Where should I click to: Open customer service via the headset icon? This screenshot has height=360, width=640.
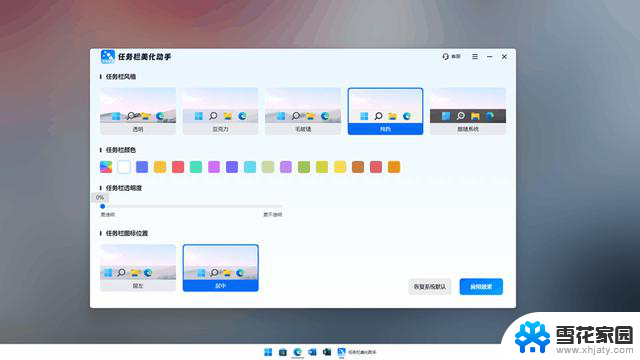[451, 57]
